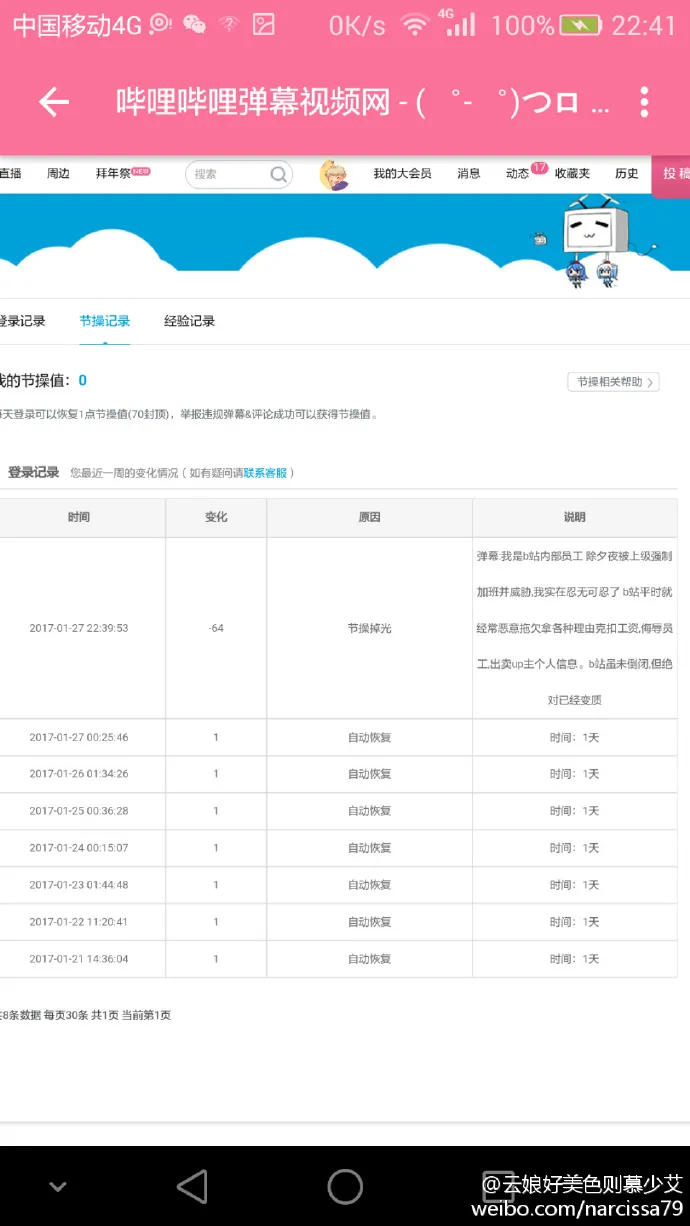Select the 2017-01-25 00:36:28 row
The width and height of the screenshot is (690, 1226).
[x=338, y=811]
